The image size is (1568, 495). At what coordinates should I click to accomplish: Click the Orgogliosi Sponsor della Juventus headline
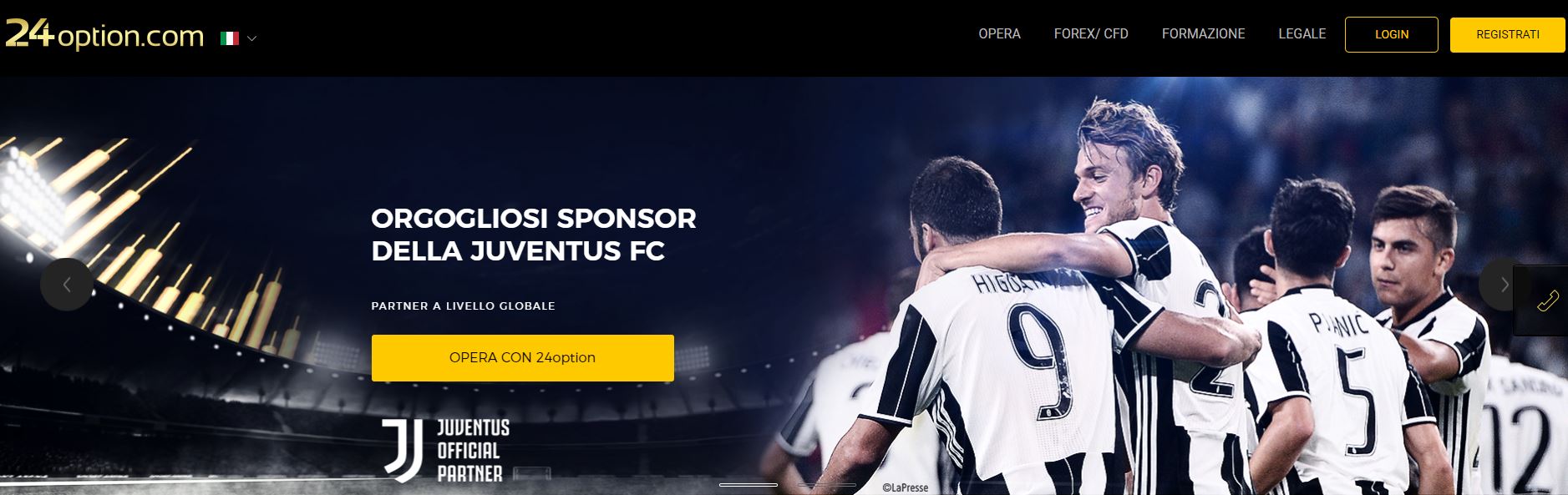[x=534, y=235]
